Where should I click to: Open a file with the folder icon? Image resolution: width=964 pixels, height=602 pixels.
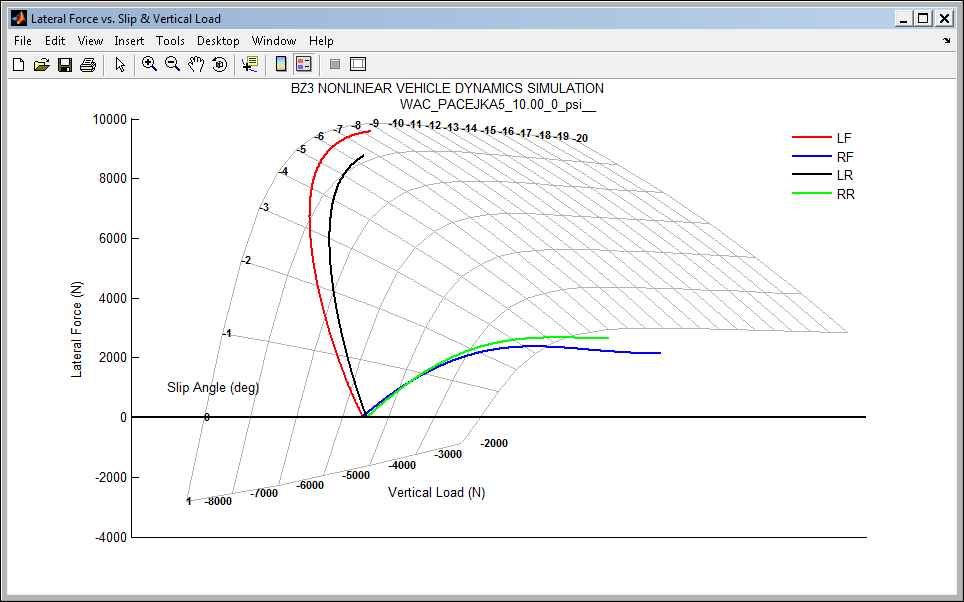[41, 65]
